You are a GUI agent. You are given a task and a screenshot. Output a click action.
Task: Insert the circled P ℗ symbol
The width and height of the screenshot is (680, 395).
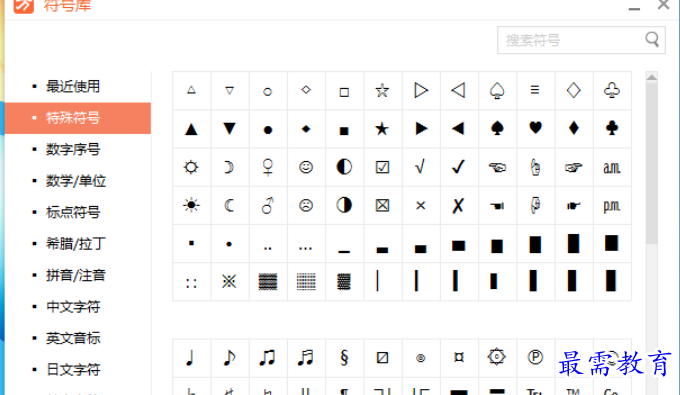(x=535, y=358)
